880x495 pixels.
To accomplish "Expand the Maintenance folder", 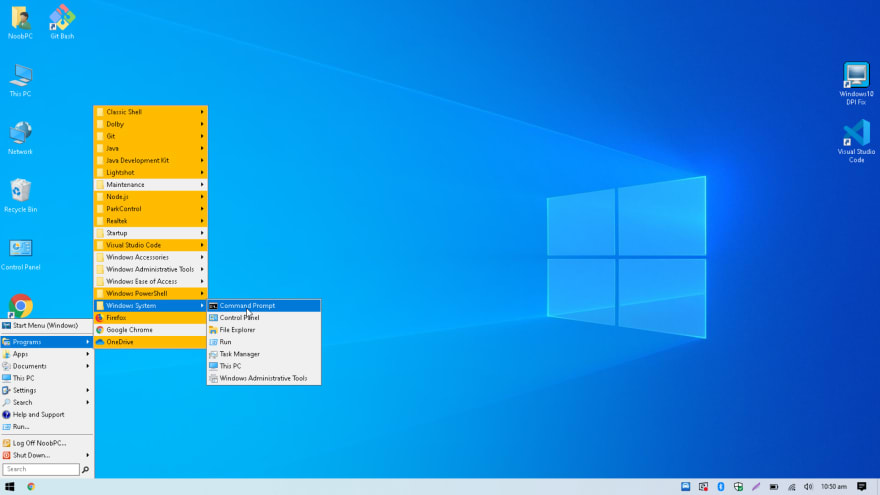I will (150, 185).
